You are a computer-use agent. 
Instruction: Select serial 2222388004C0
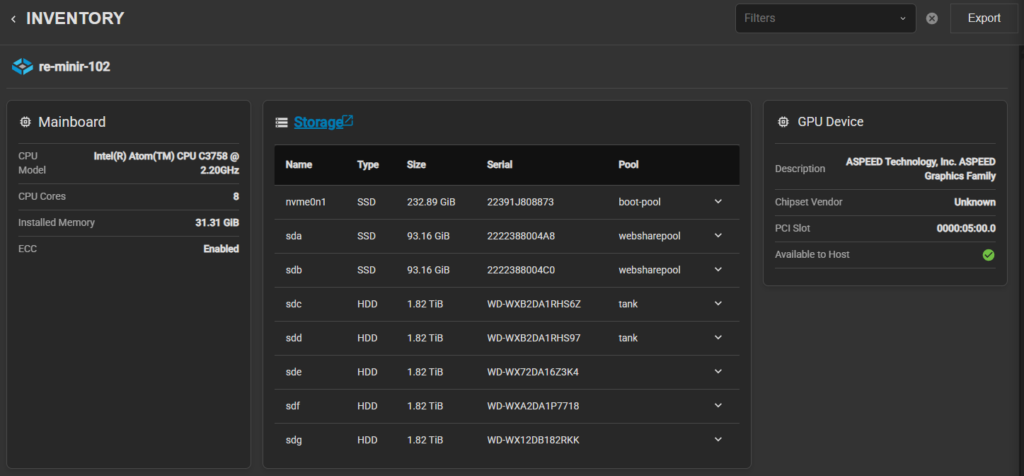pos(521,270)
